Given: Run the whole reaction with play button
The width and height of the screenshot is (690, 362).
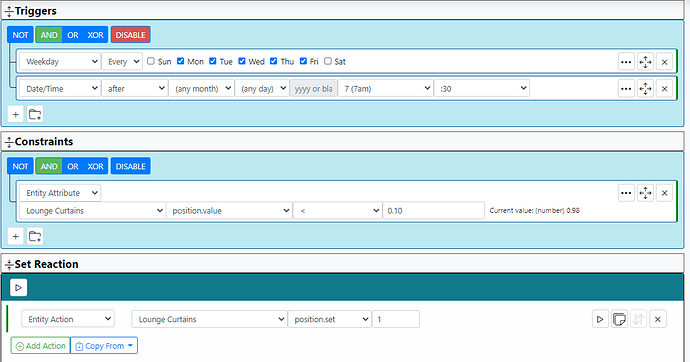Looking at the screenshot, I should (x=18, y=288).
